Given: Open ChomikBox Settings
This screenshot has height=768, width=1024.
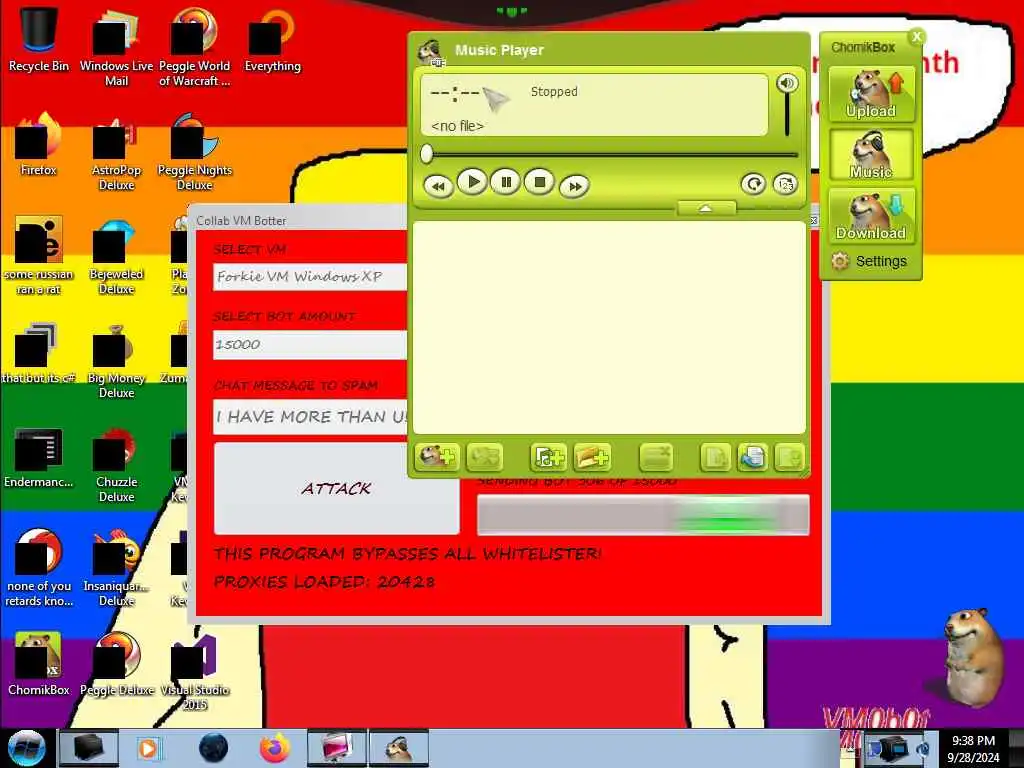Looking at the screenshot, I should (869, 261).
